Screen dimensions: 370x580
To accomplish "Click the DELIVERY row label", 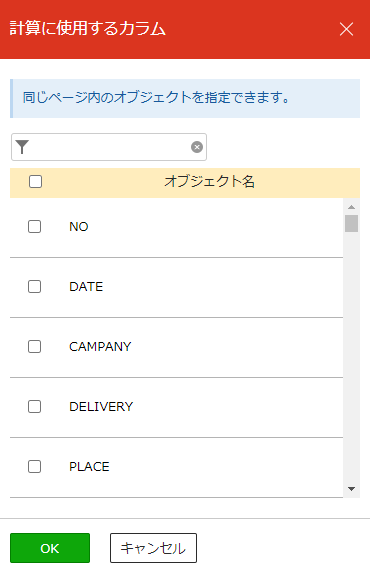I will 101,407.
